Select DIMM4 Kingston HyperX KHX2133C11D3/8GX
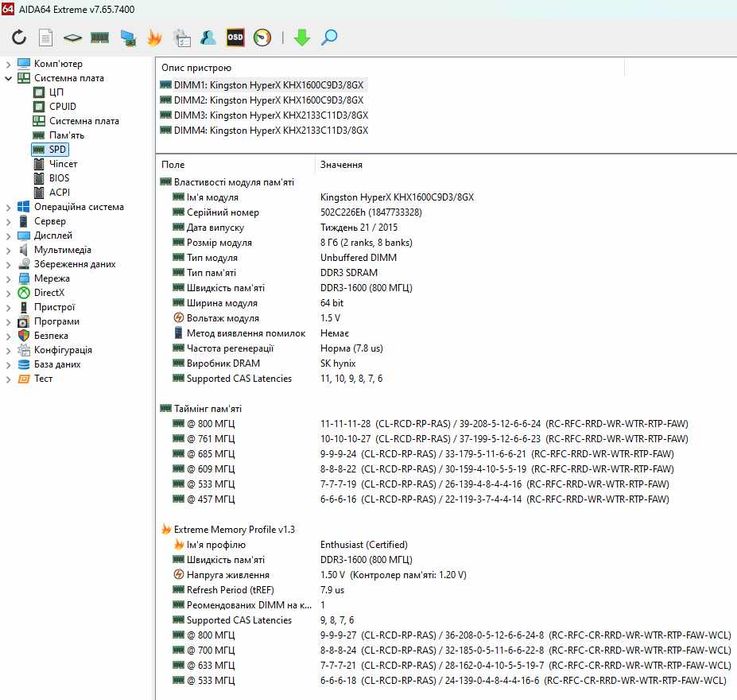The width and height of the screenshot is (737, 700). [x=264, y=130]
